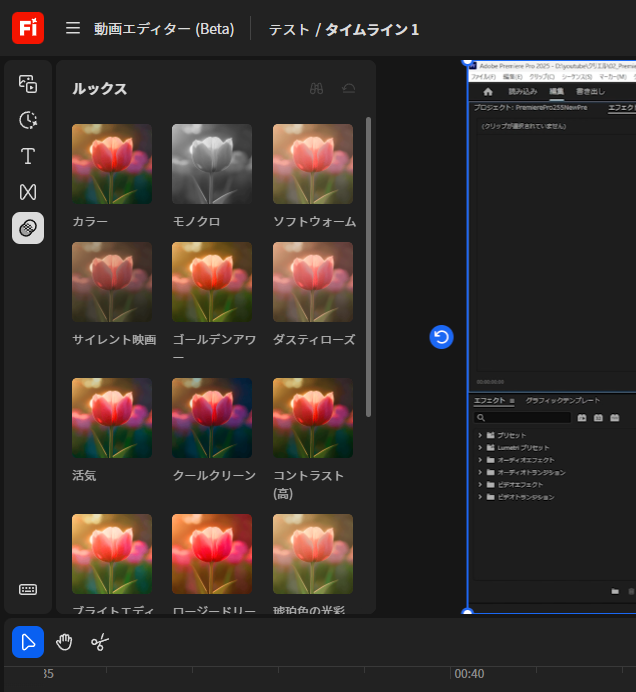This screenshot has height=692, width=636.
Task: Choose the クールクリーン look thumbnail
Action: pos(212,418)
